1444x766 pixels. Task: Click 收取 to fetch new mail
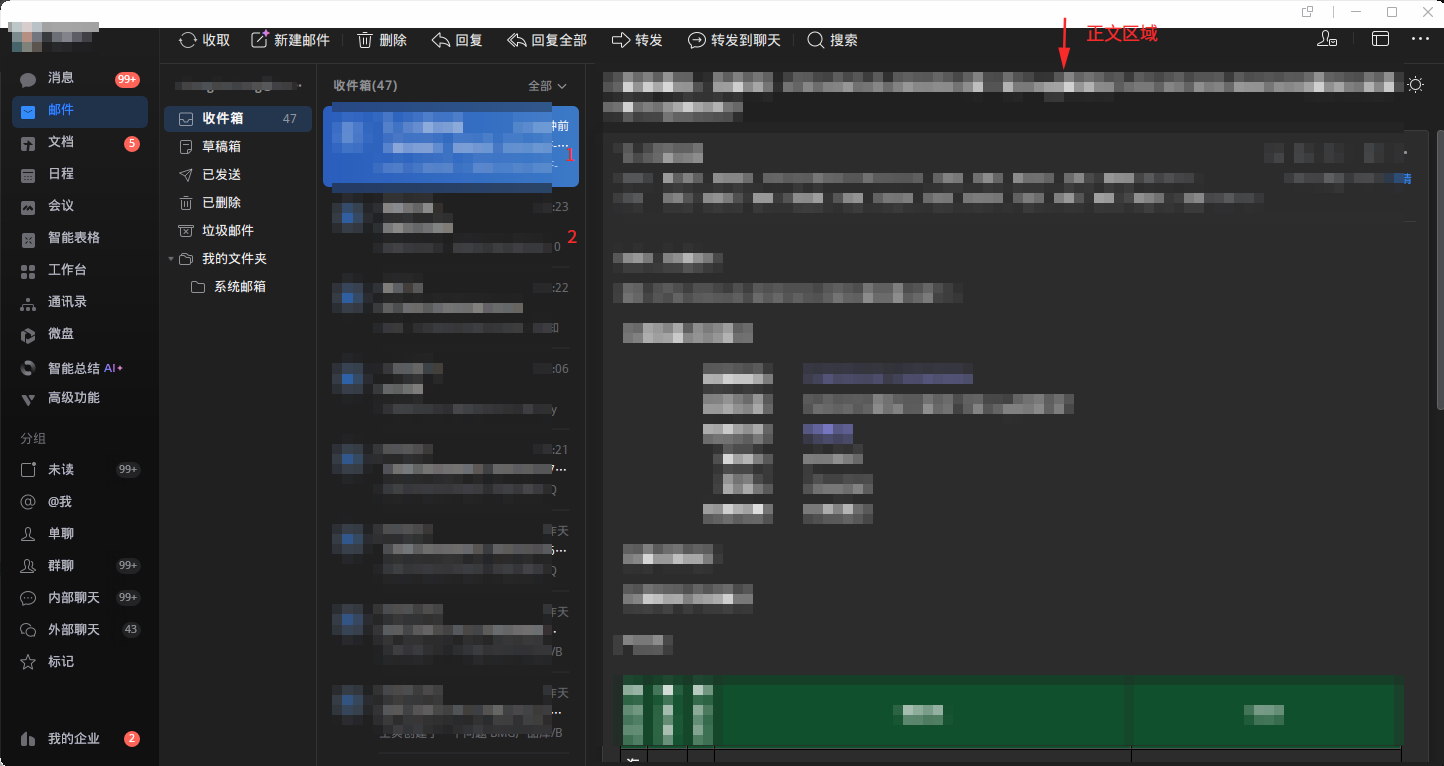pyautogui.click(x=205, y=40)
